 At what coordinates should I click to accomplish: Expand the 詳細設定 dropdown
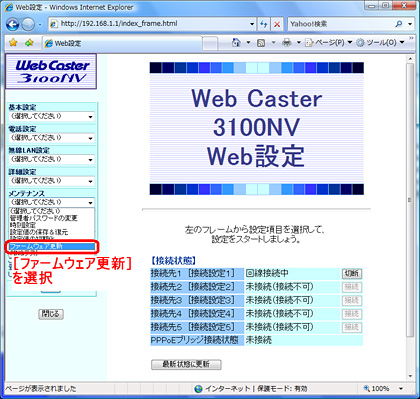click(x=52, y=181)
